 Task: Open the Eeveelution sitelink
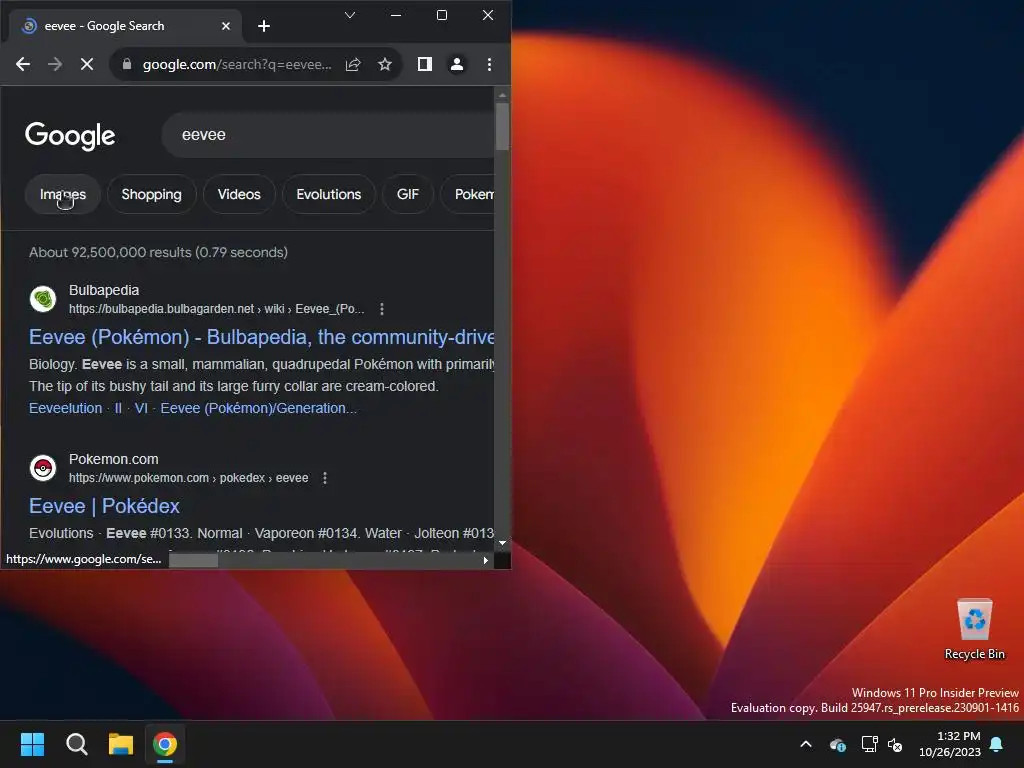pos(65,408)
